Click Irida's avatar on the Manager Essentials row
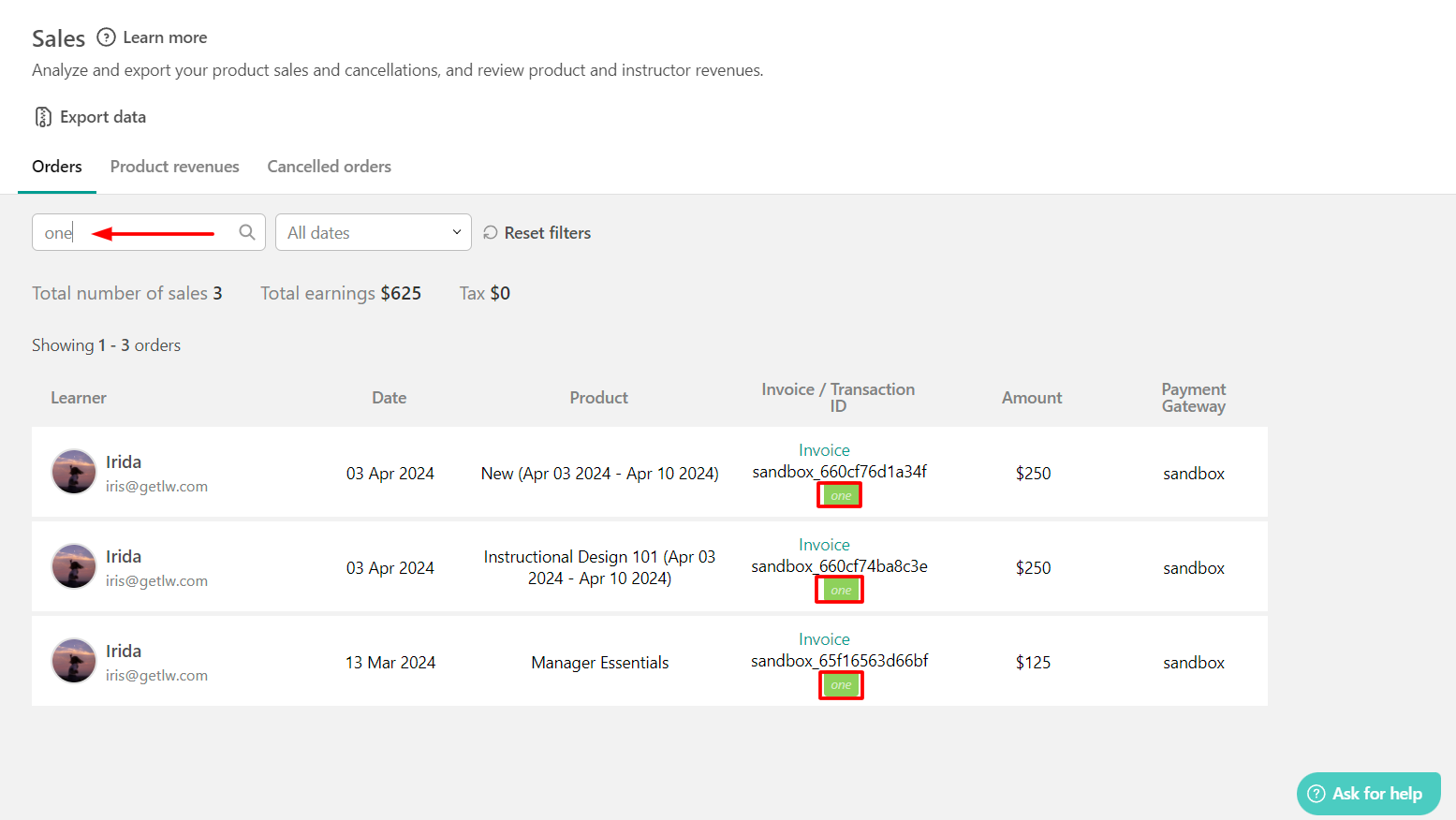Screen dimensions: 1456x820 (73, 661)
